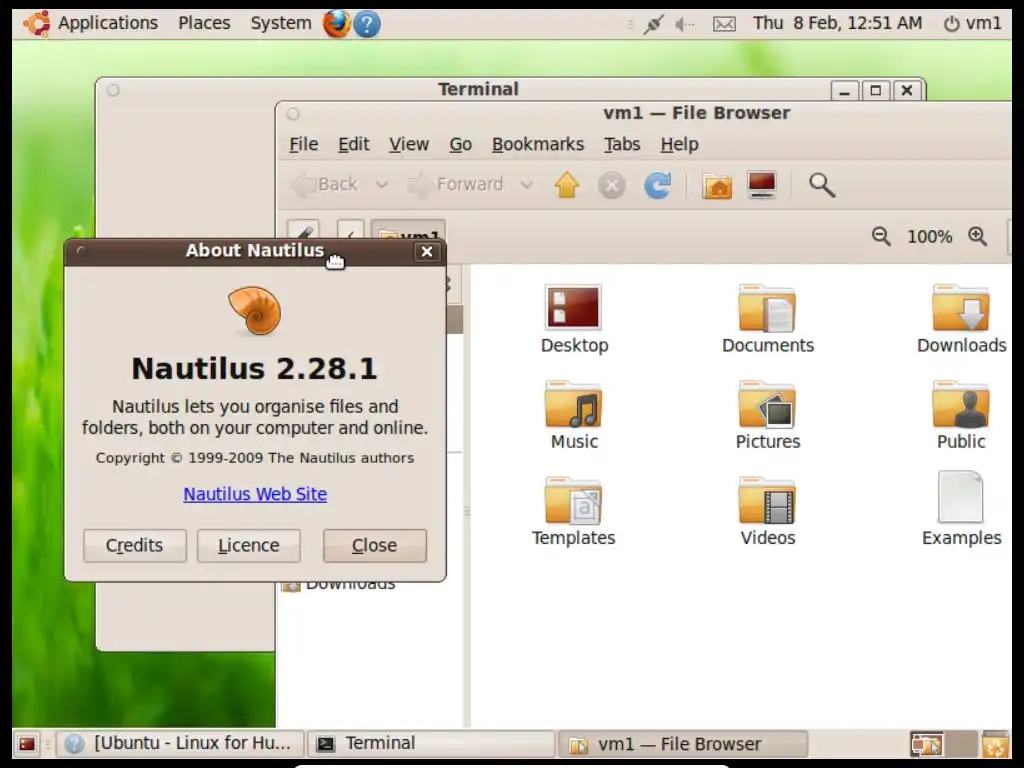Expand the Back history dropdown arrow
This screenshot has width=1024, height=768.
pos(381,185)
